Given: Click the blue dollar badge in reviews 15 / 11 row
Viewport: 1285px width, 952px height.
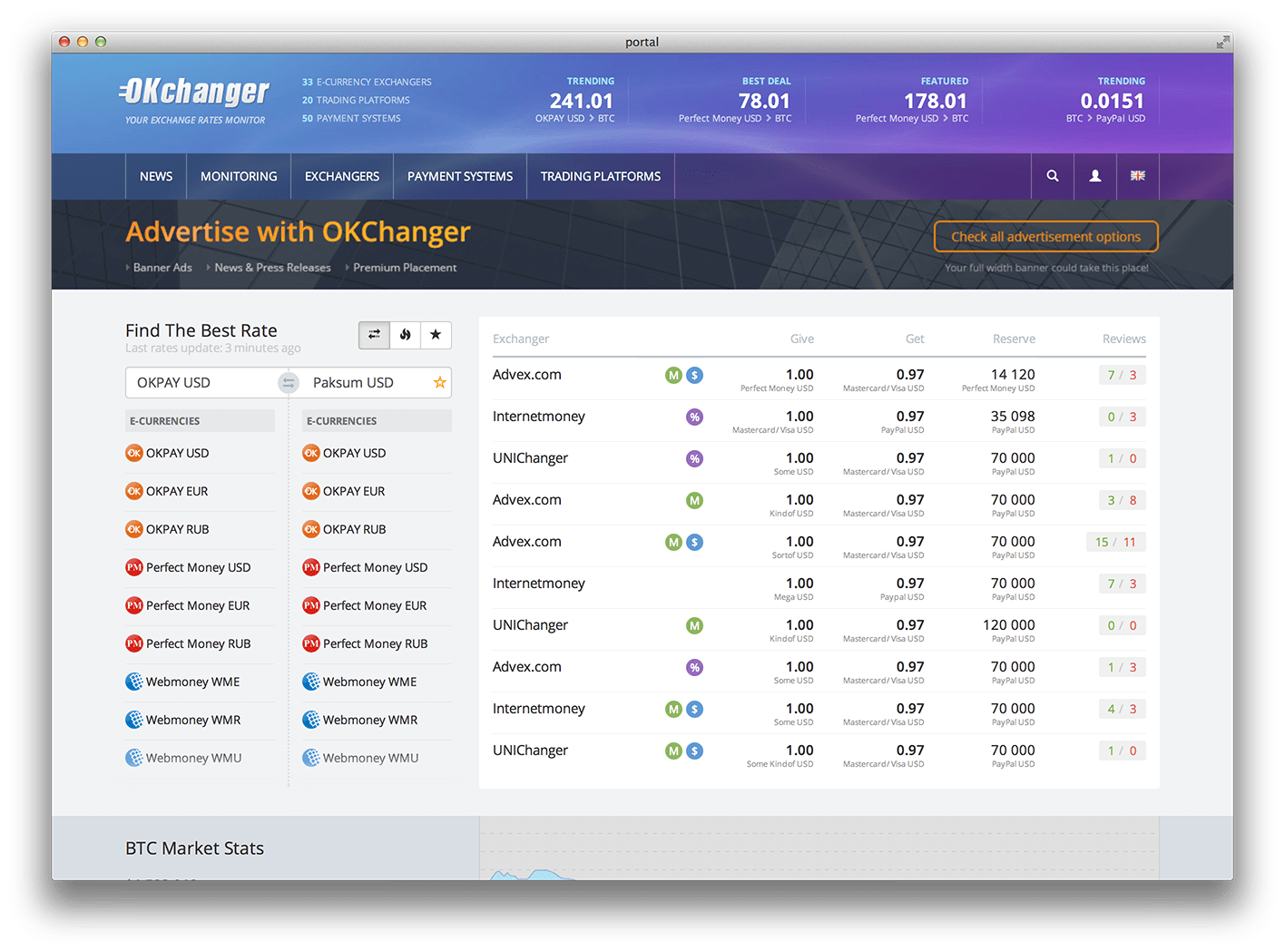Looking at the screenshot, I should pyautogui.click(x=694, y=542).
